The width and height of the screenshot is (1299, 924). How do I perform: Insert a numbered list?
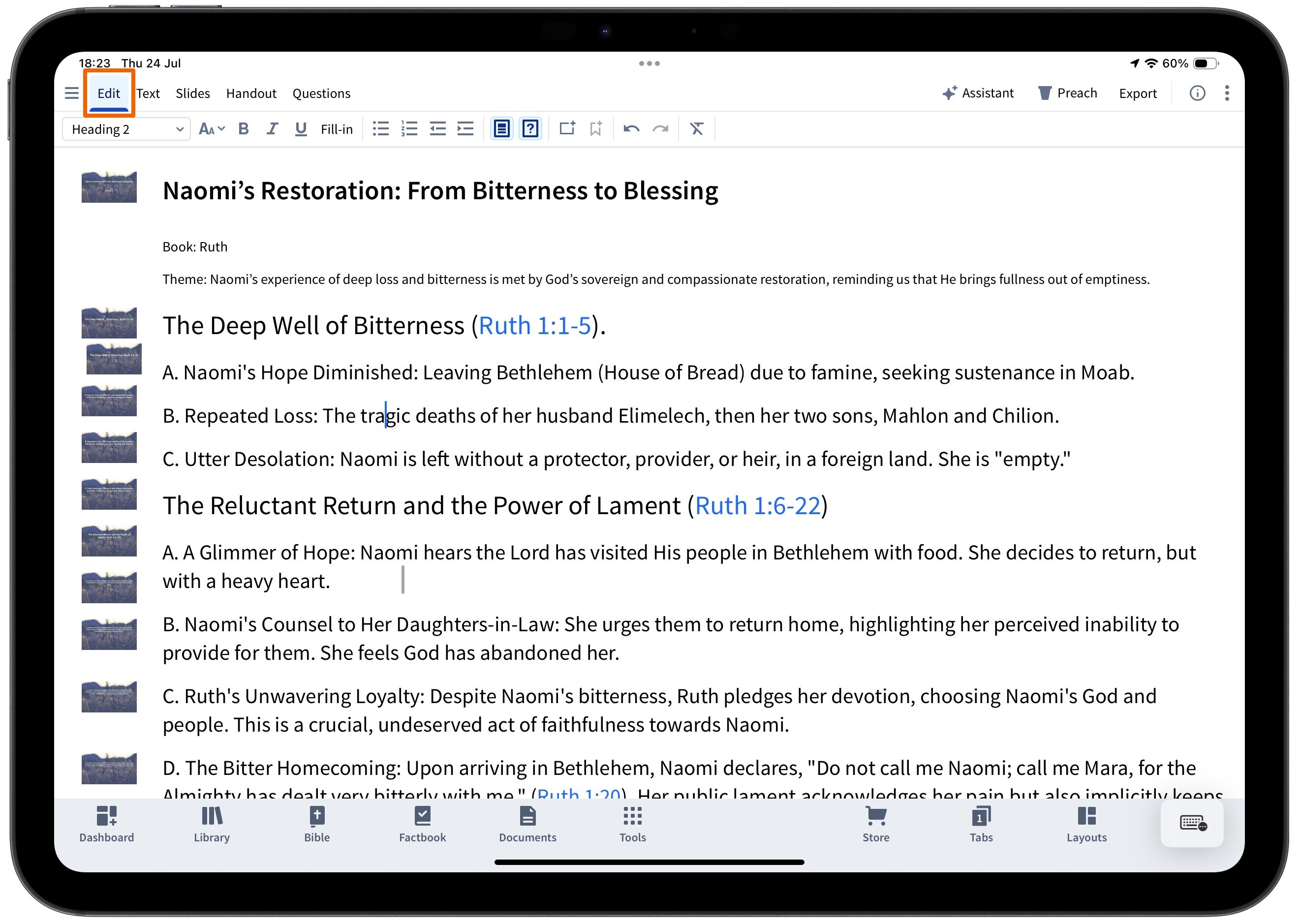point(409,129)
